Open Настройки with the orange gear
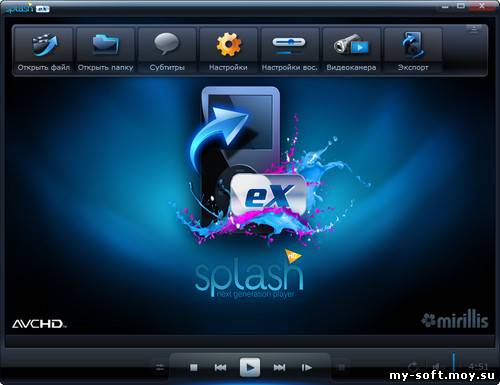 [228, 50]
